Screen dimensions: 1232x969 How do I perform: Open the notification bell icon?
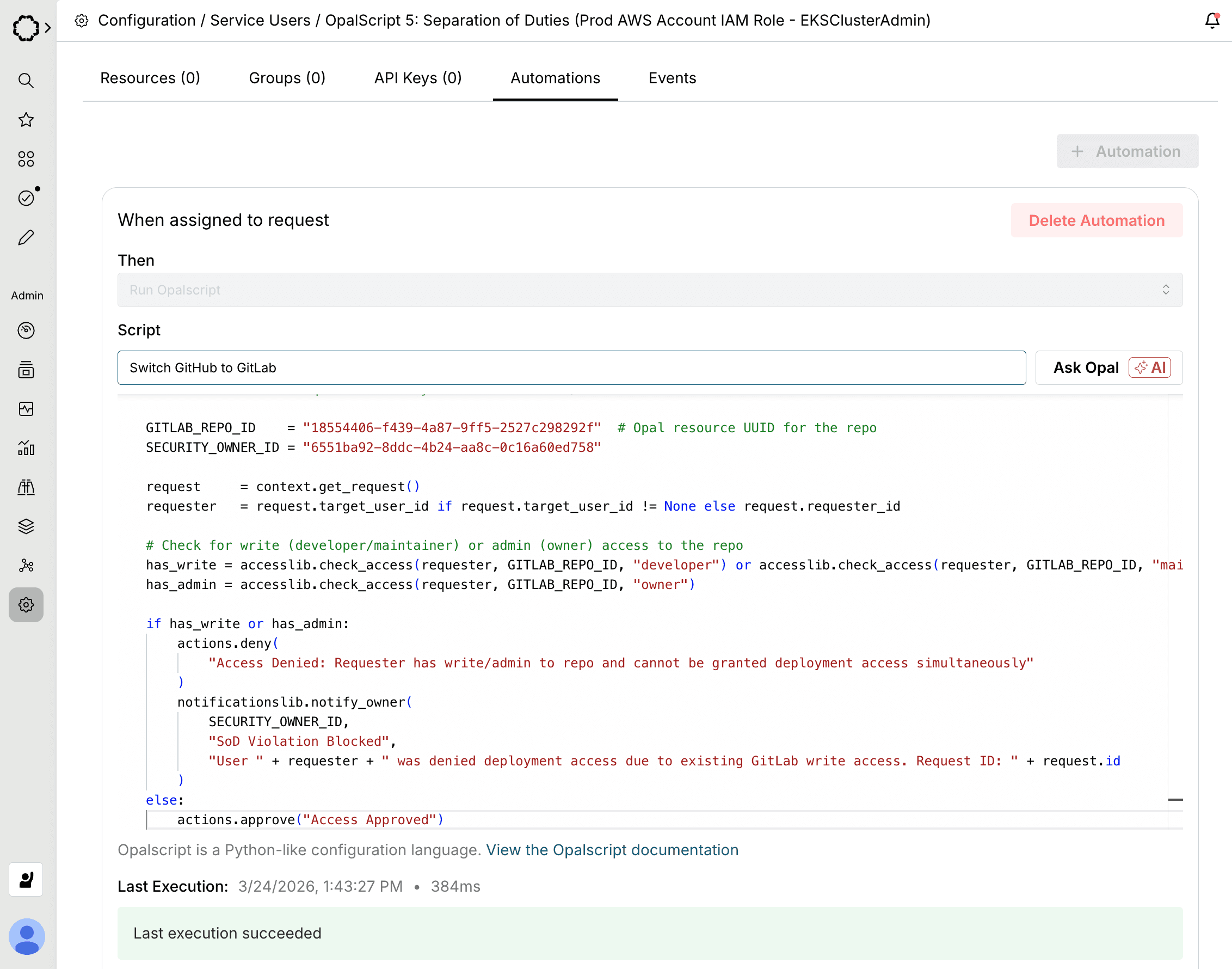click(1211, 21)
